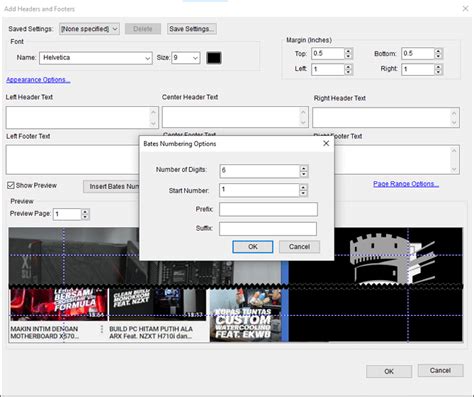Click the three-dot menu beside MAKIN INTIM title
This screenshot has height=397, width=474.
point(102,329)
